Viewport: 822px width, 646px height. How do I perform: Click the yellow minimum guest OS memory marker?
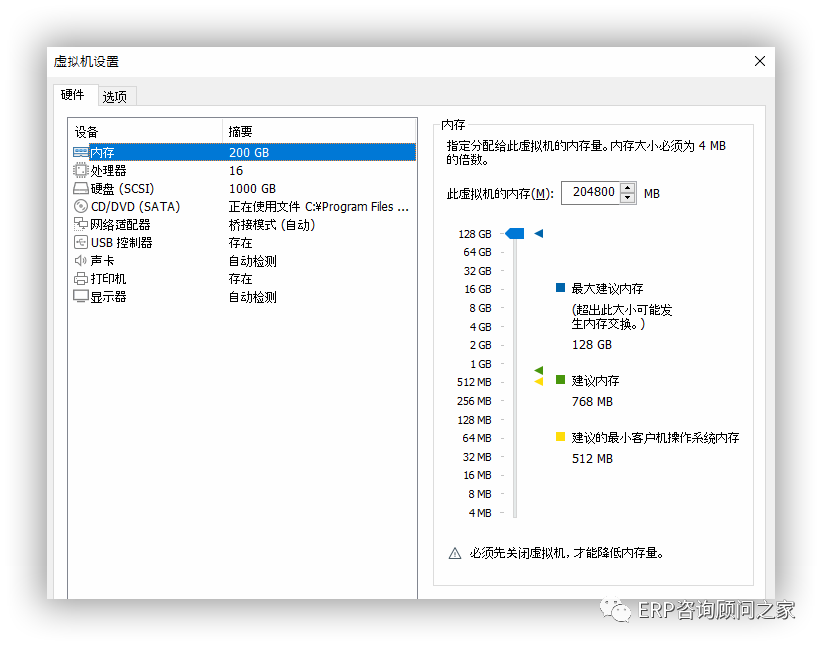click(538, 381)
